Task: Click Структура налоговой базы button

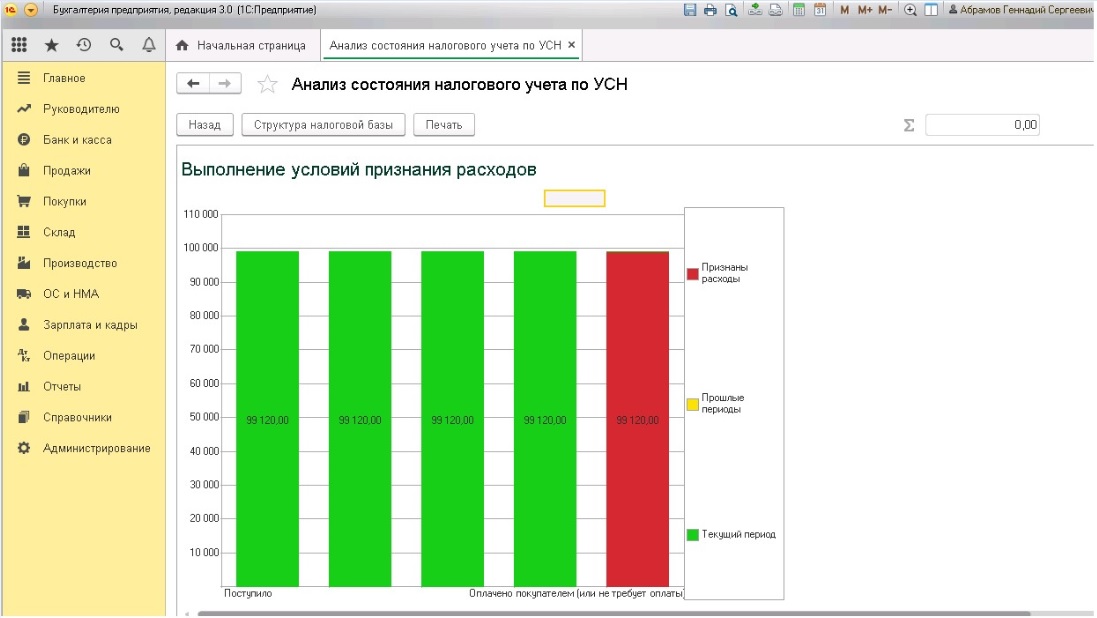Action: pos(323,125)
